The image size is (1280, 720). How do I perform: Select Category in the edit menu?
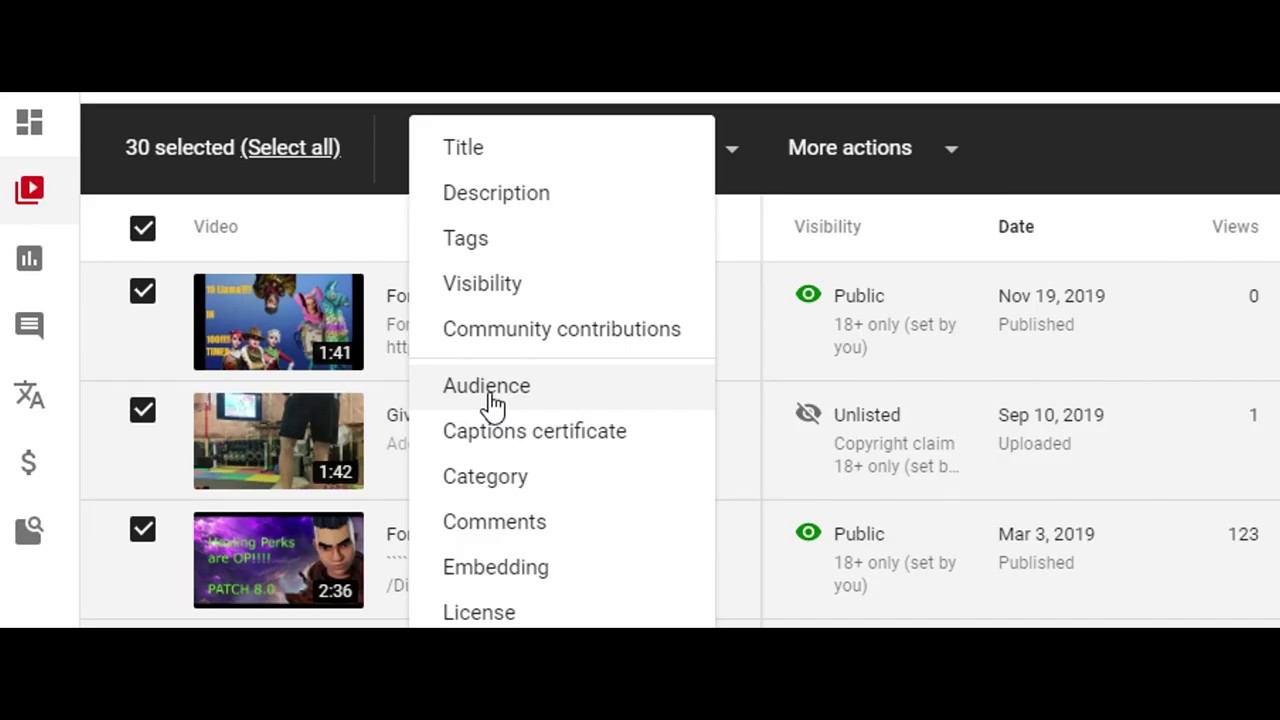(x=562, y=477)
